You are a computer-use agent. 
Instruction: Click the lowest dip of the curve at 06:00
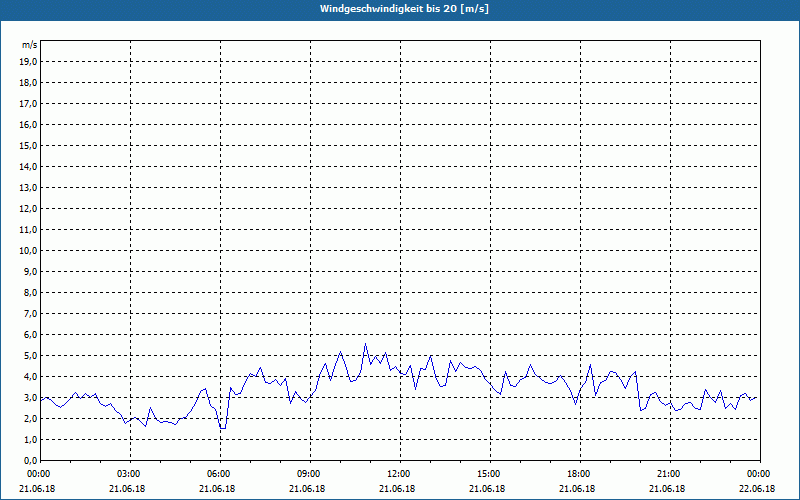[x=223, y=429]
